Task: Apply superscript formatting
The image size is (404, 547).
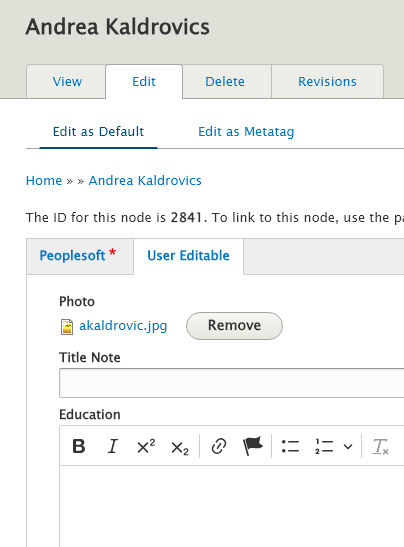Action: 146,446
